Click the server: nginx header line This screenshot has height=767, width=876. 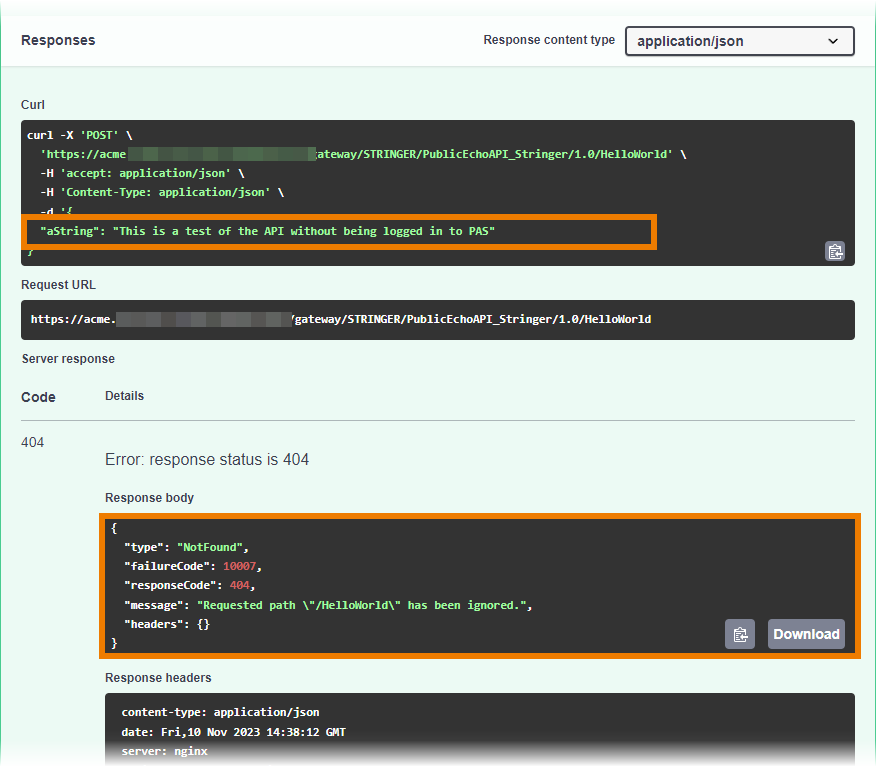tap(164, 751)
